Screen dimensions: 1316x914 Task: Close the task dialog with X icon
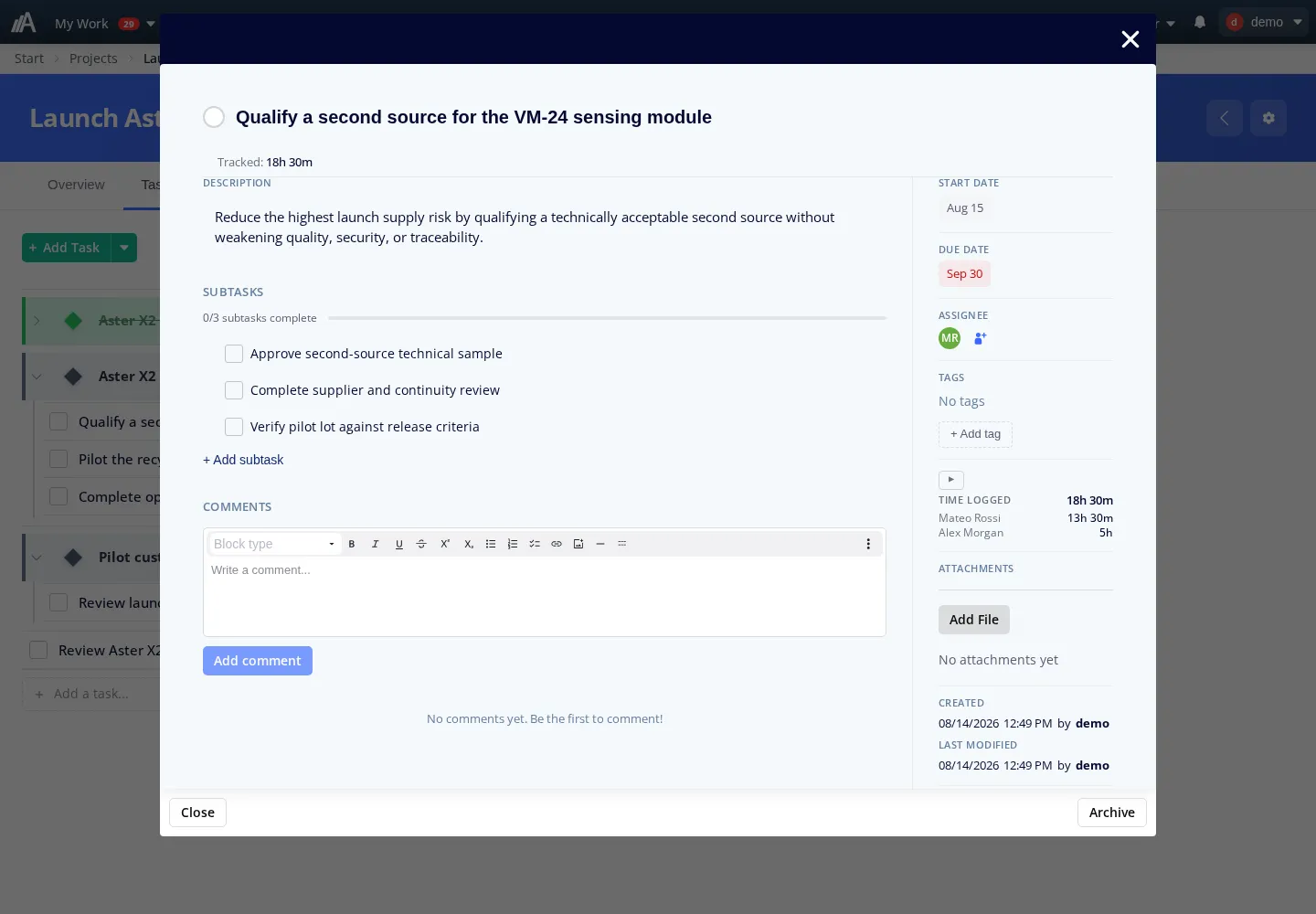click(x=1130, y=39)
